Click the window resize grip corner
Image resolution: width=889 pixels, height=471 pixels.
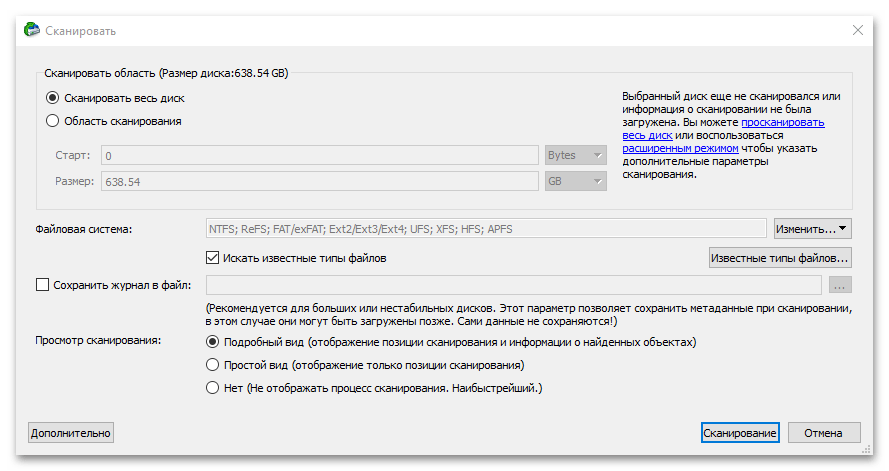pyautogui.click(x=866, y=449)
